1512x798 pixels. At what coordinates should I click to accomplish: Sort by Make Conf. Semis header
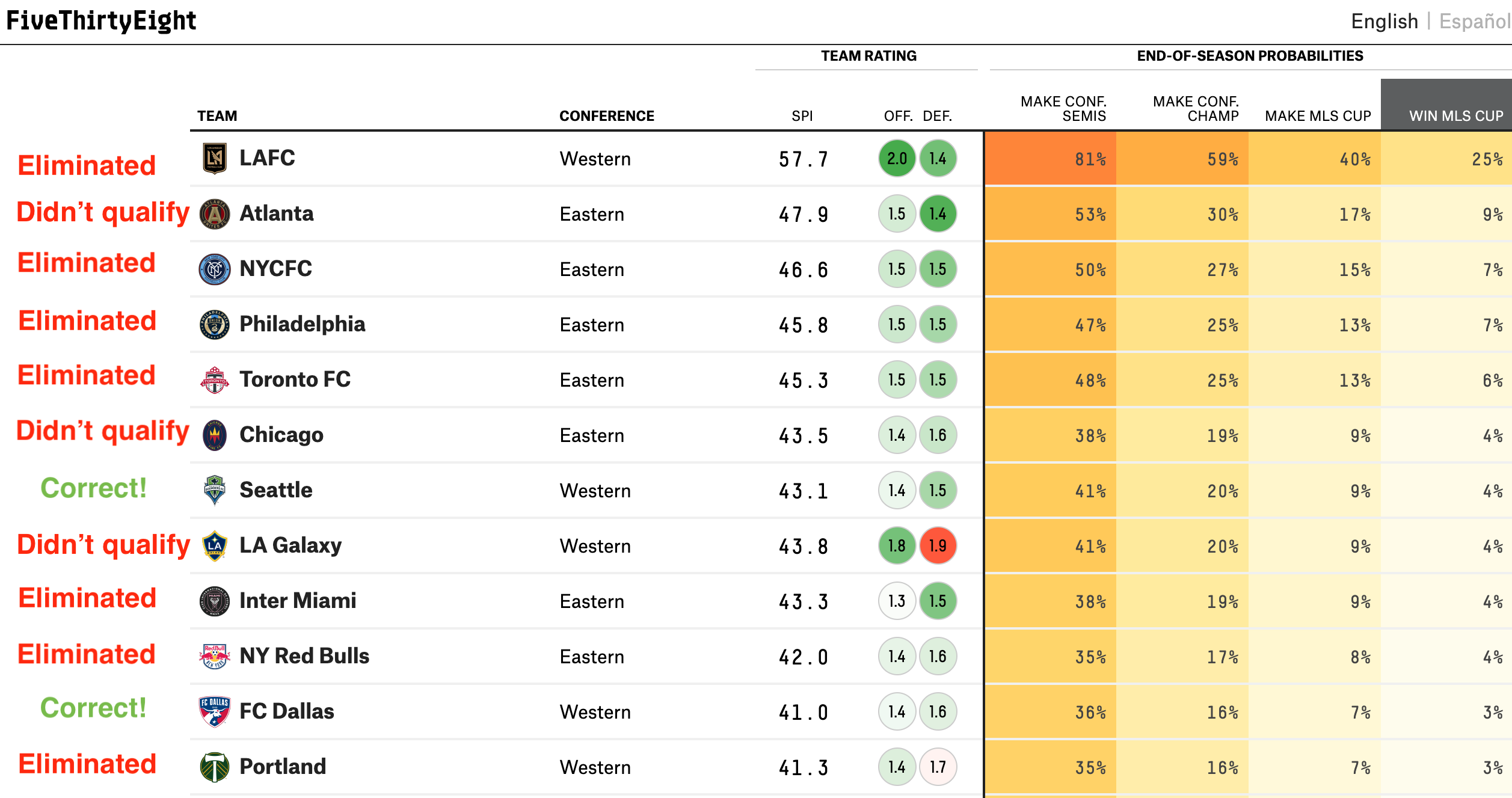pyautogui.click(x=1063, y=109)
